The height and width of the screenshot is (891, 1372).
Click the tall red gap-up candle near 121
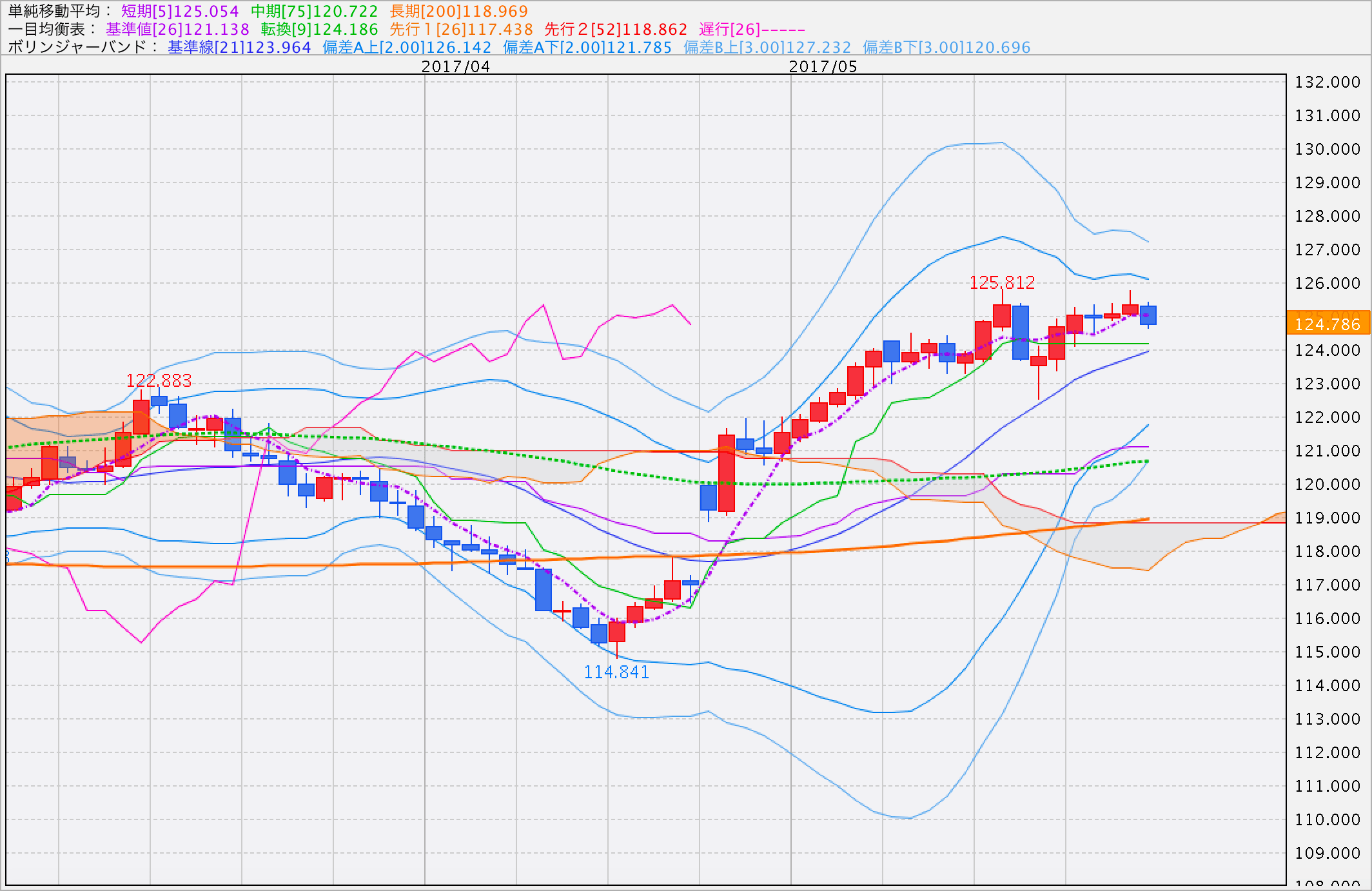click(727, 474)
